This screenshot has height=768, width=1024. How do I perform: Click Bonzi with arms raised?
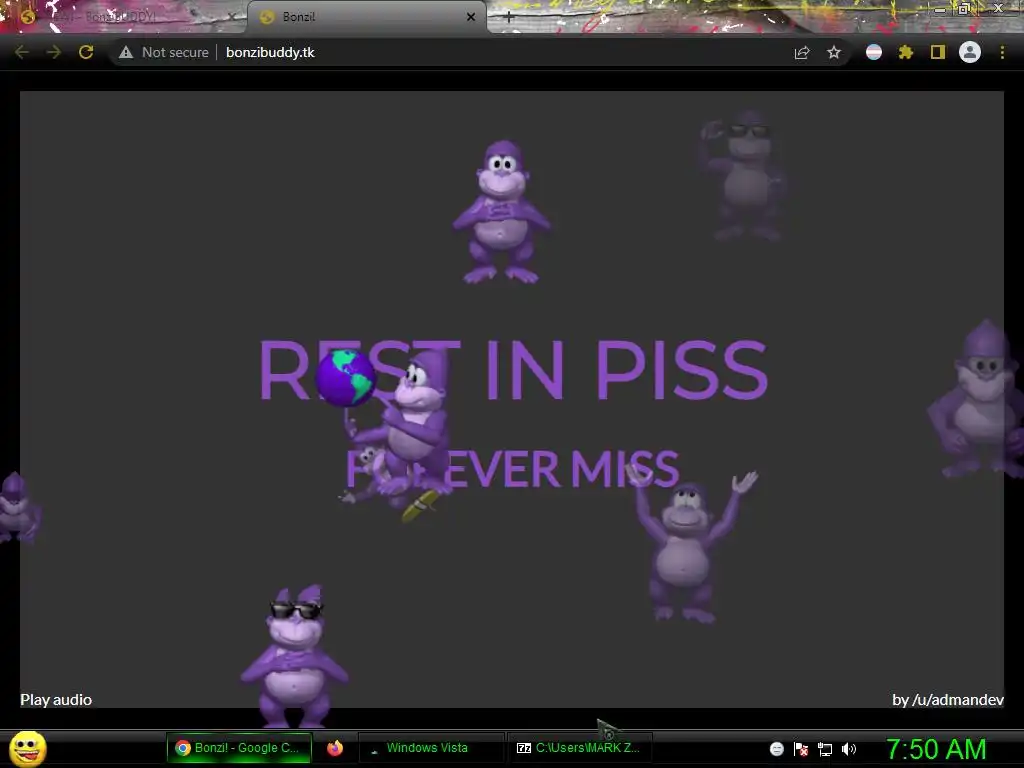point(689,542)
